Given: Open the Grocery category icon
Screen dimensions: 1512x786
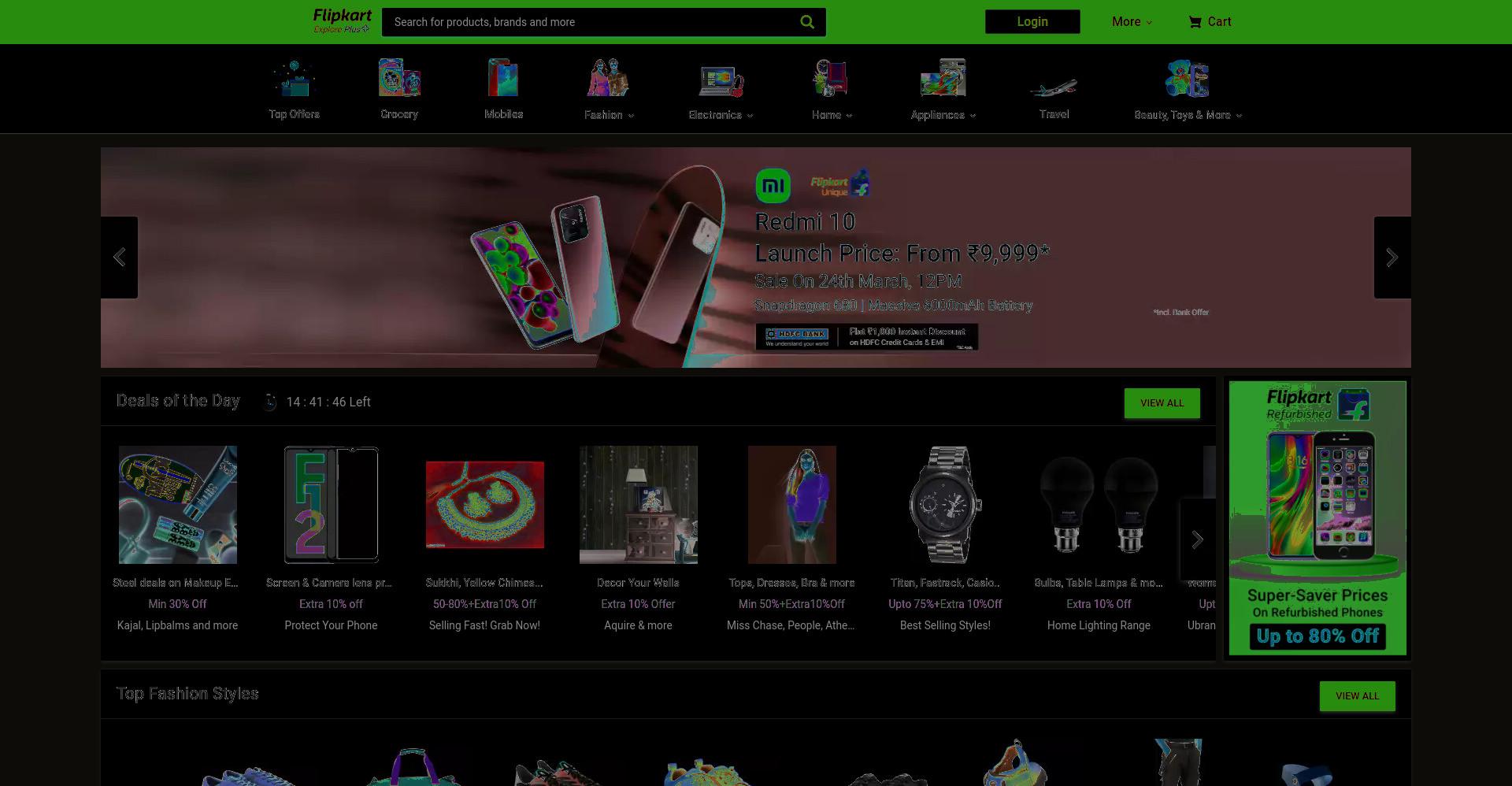Looking at the screenshot, I should click(399, 78).
